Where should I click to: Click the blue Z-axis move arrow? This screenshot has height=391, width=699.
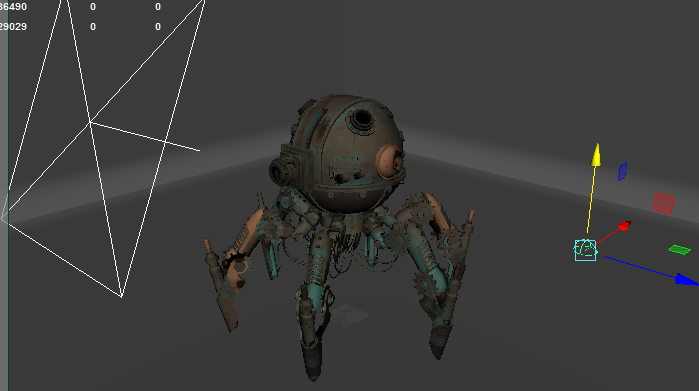pos(686,280)
